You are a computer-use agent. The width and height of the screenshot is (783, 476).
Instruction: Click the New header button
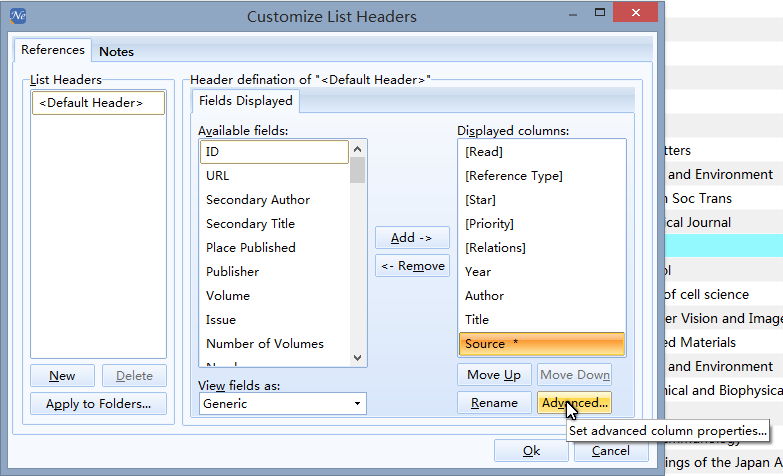62,376
